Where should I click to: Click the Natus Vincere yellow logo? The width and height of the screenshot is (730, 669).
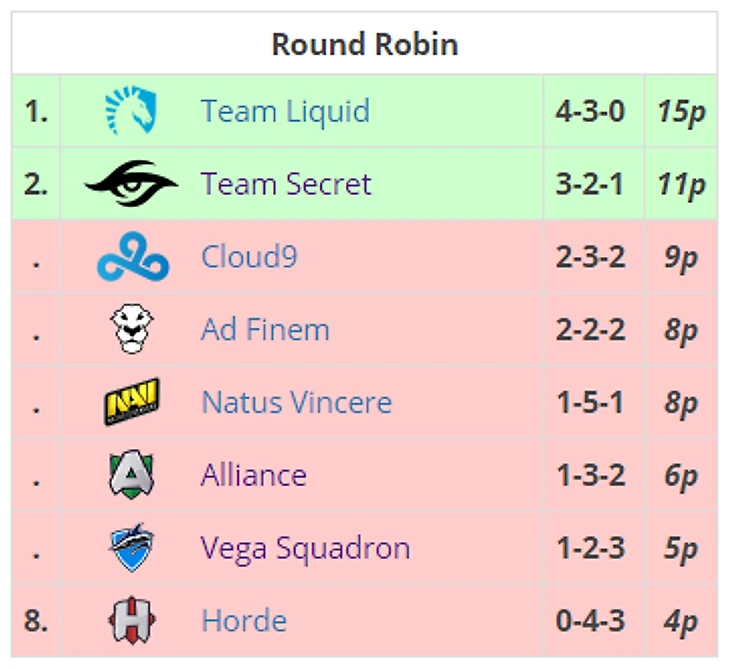[132, 401]
